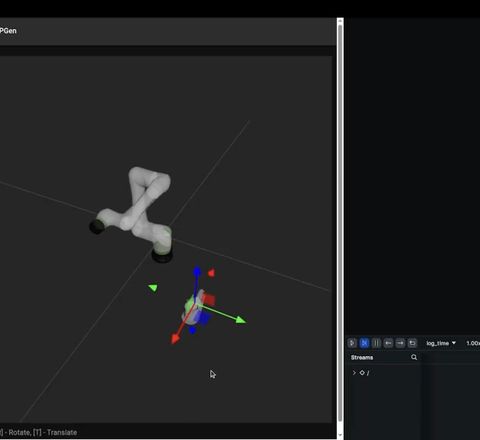Click the 1.00x playback speed value
The height and width of the screenshot is (440, 480).
pos(473,343)
